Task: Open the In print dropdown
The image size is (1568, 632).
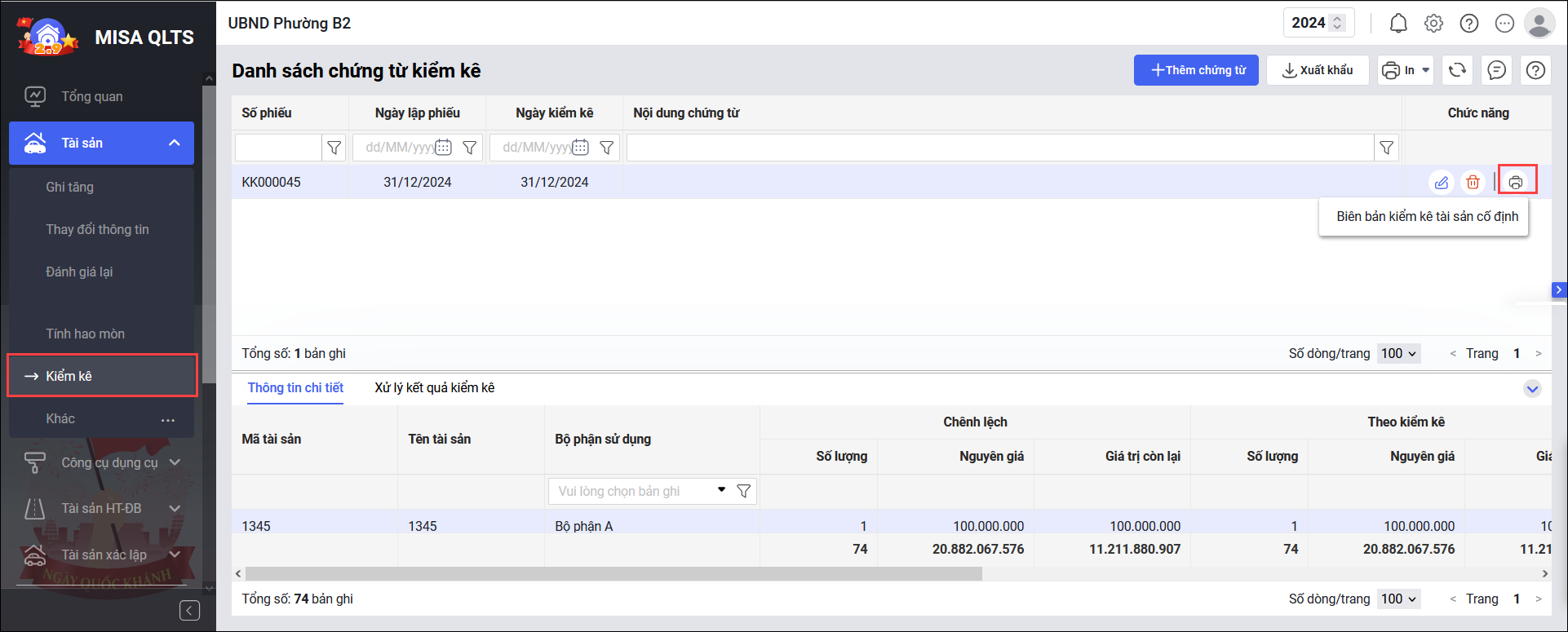Action: 1406,70
